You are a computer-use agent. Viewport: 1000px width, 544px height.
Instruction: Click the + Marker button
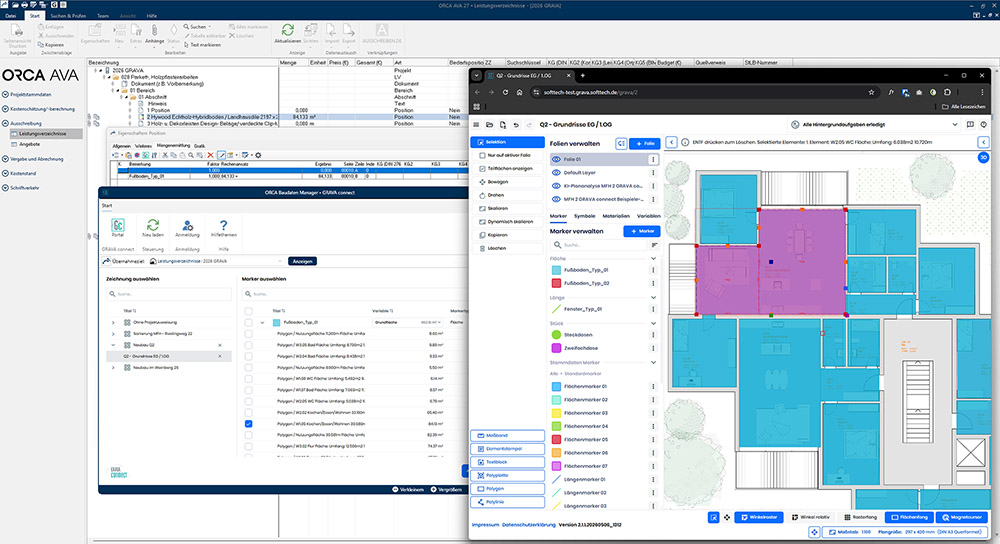pos(642,232)
